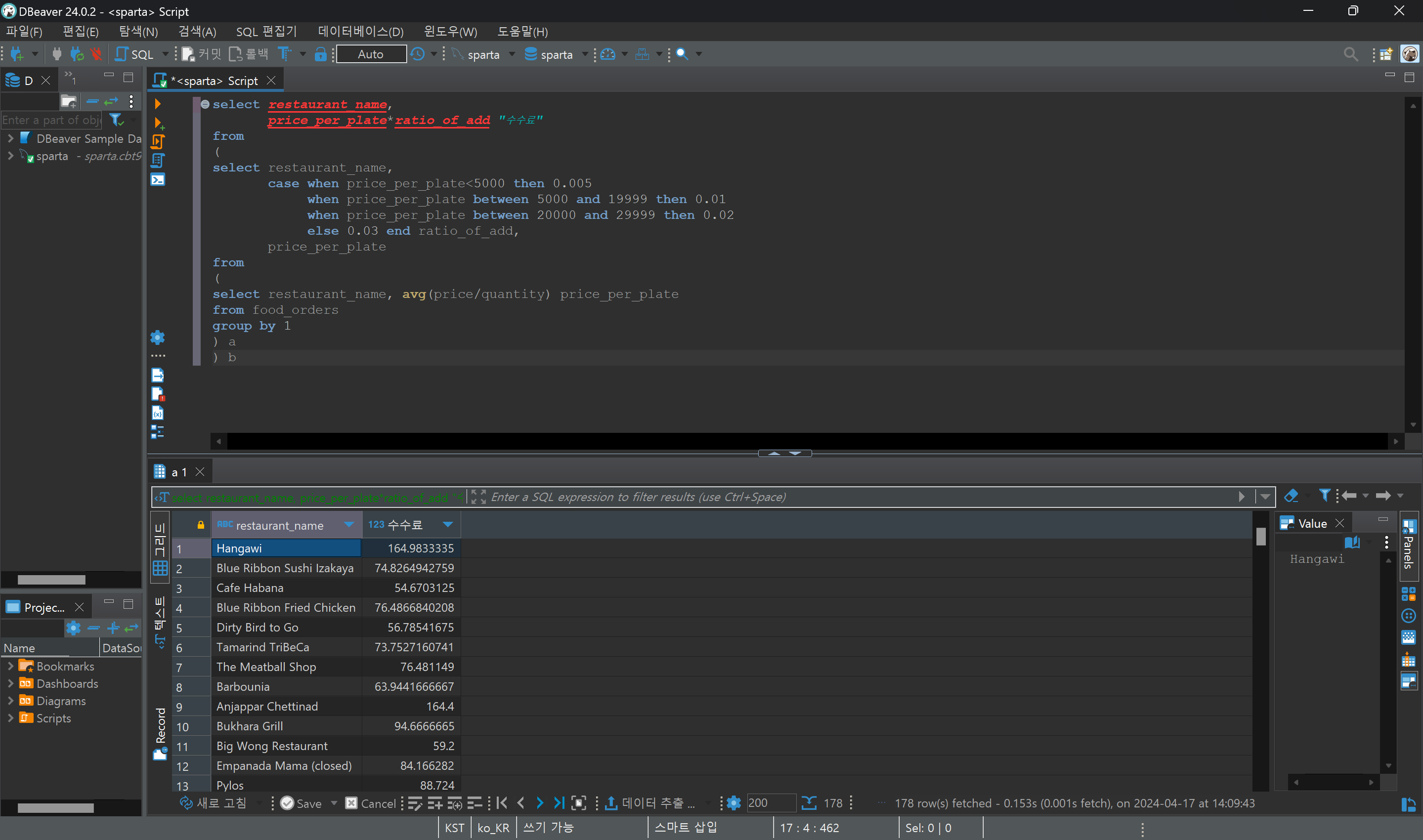This screenshot has height=840, width=1423.
Task: Click the Disconnect red plug icon
Action: click(96, 54)
